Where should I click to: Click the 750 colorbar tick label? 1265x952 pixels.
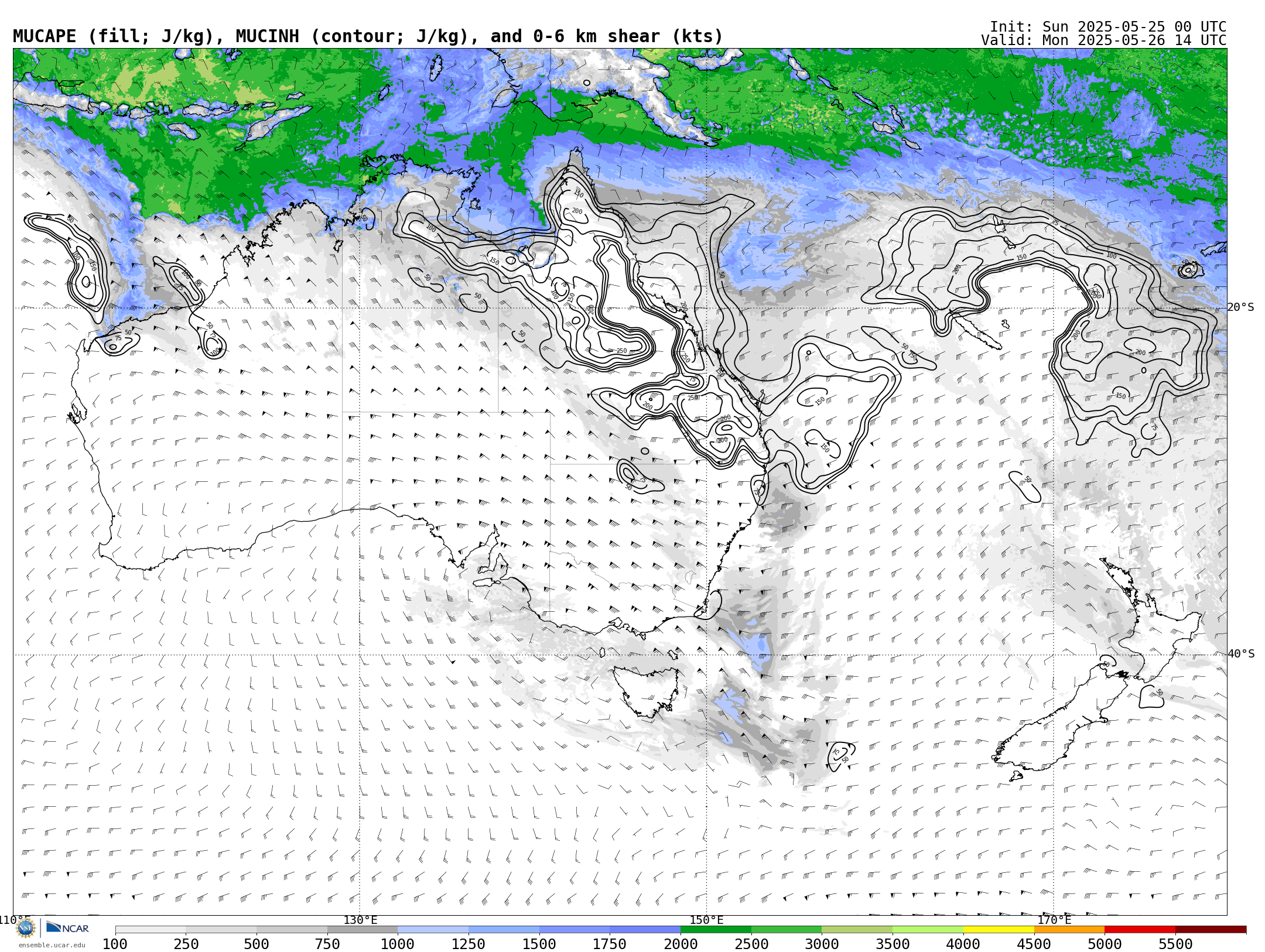[x=327, y=944]
